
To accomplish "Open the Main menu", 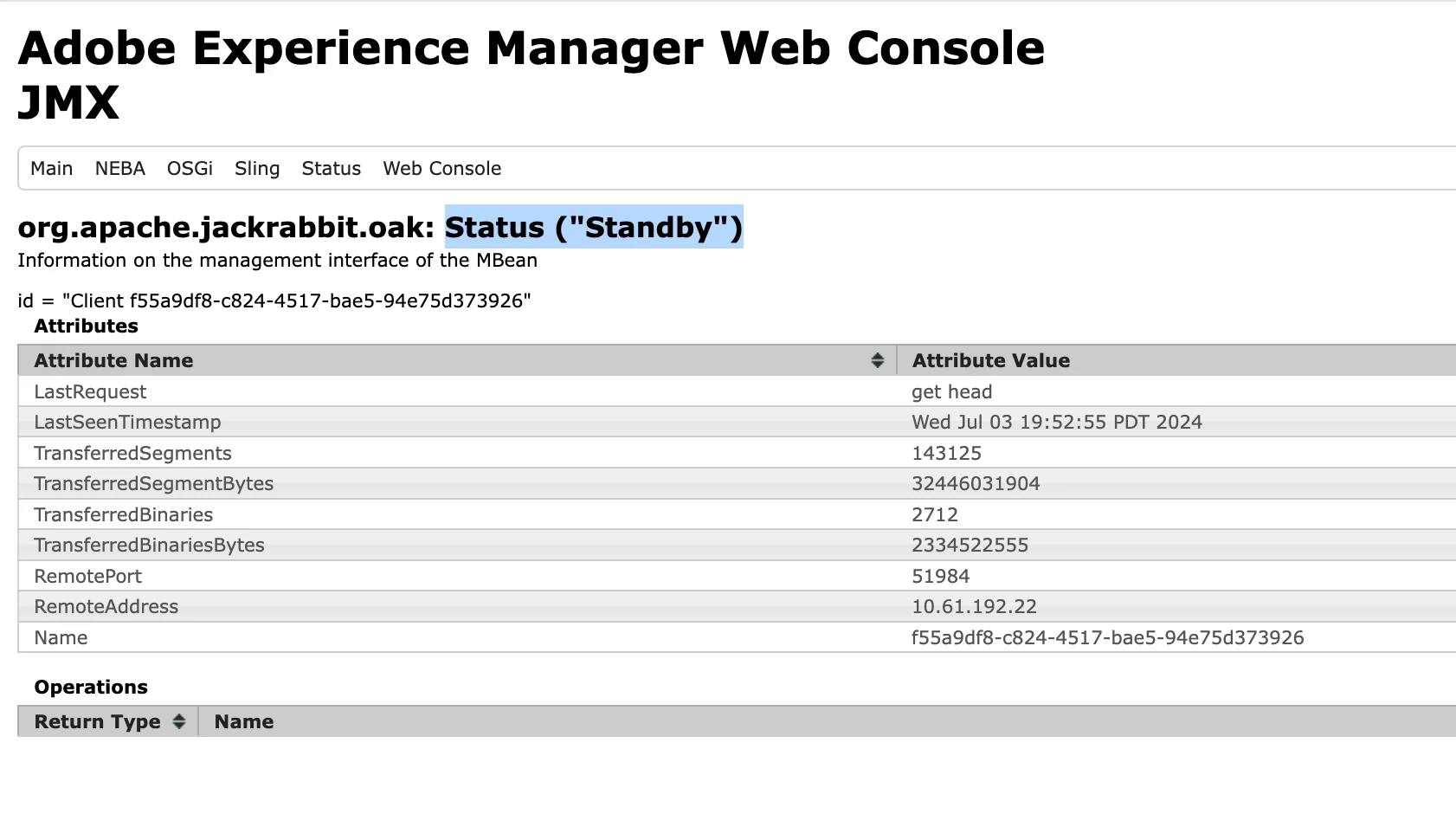I will click(52, 168).
